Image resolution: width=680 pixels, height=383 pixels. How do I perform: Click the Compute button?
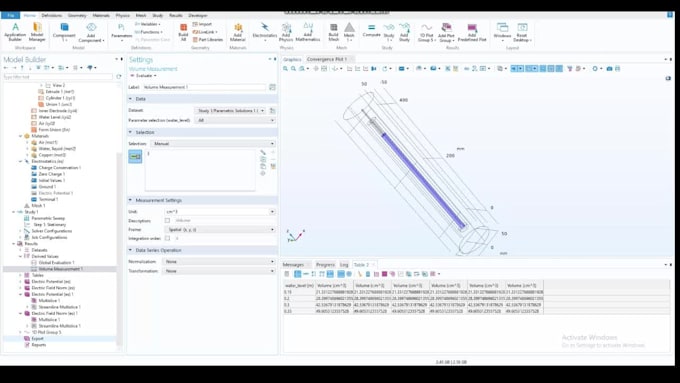(371, 30)
